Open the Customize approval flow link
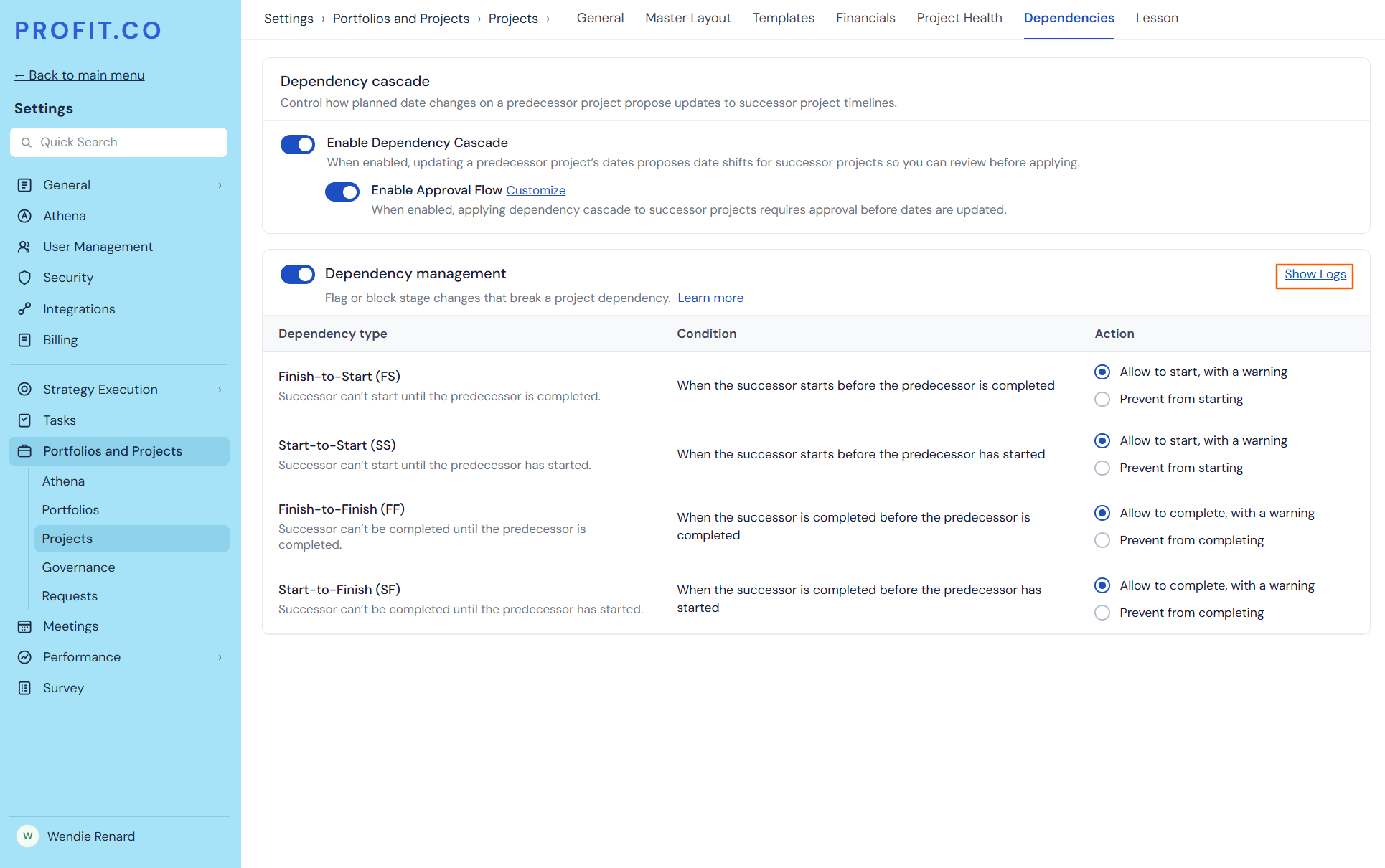Screen dimensions: 1385x868 (536, 190)
